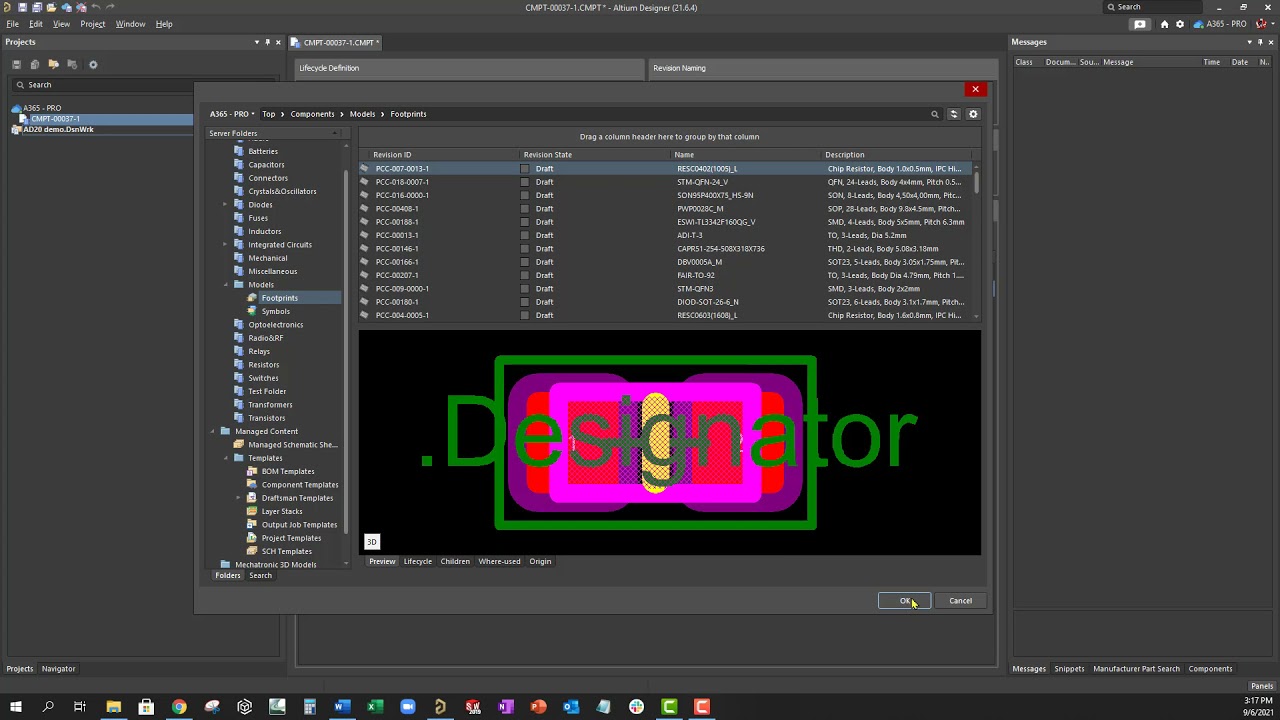Confirm selection with OK button
The height and width of the screenshot is (720, 1280).
(904, 601)
